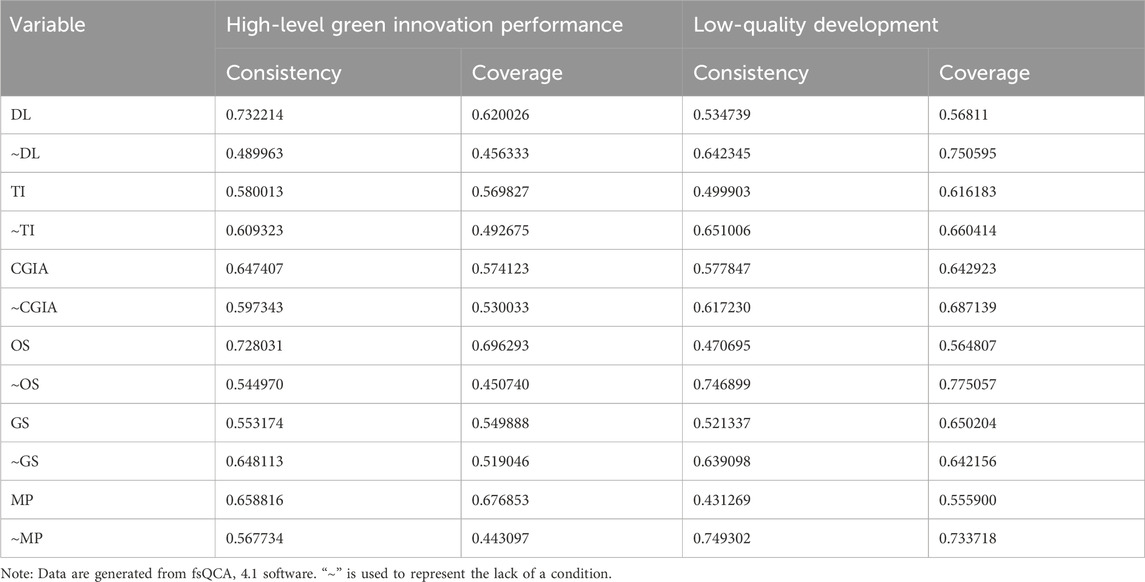Image resolution: width=1145 pixels, height=582 pixels.
Task: Click the value 0.651006
Action: [x=722, y=230]
